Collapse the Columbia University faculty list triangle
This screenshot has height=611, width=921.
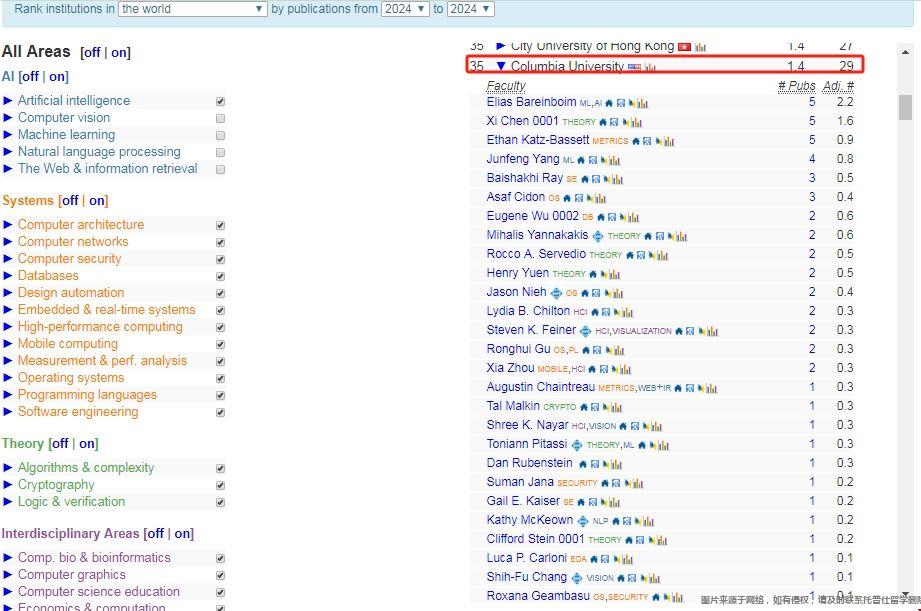500,66
